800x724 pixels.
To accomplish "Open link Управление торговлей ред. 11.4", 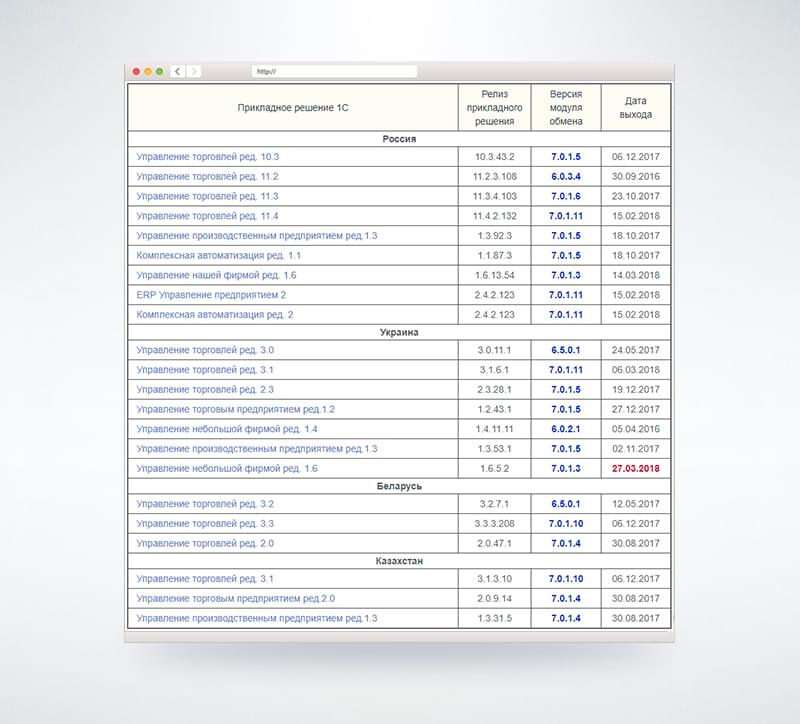I will 207,216.
